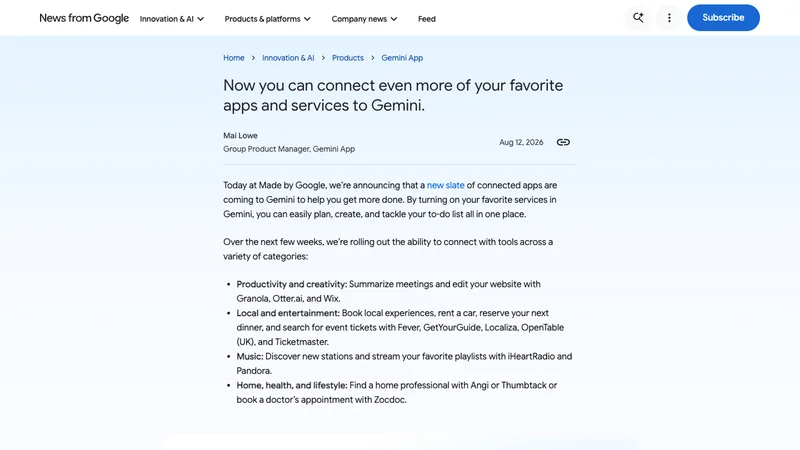Click the Subscribe button

tap(723, 18)
